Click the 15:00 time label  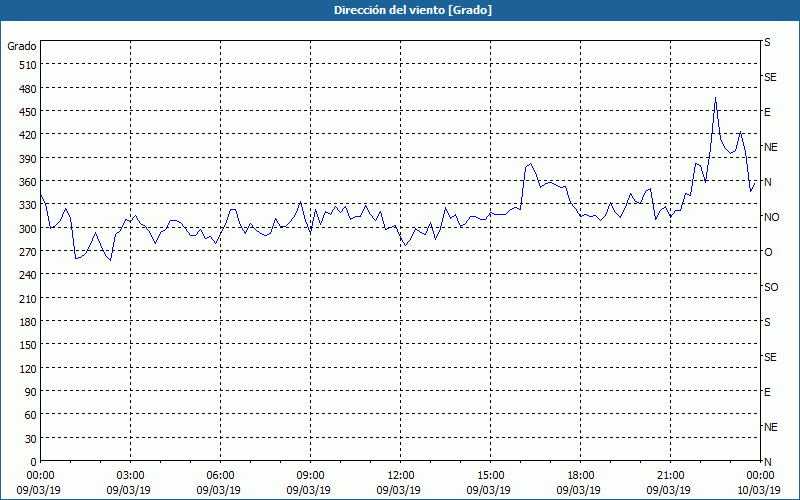490,476
